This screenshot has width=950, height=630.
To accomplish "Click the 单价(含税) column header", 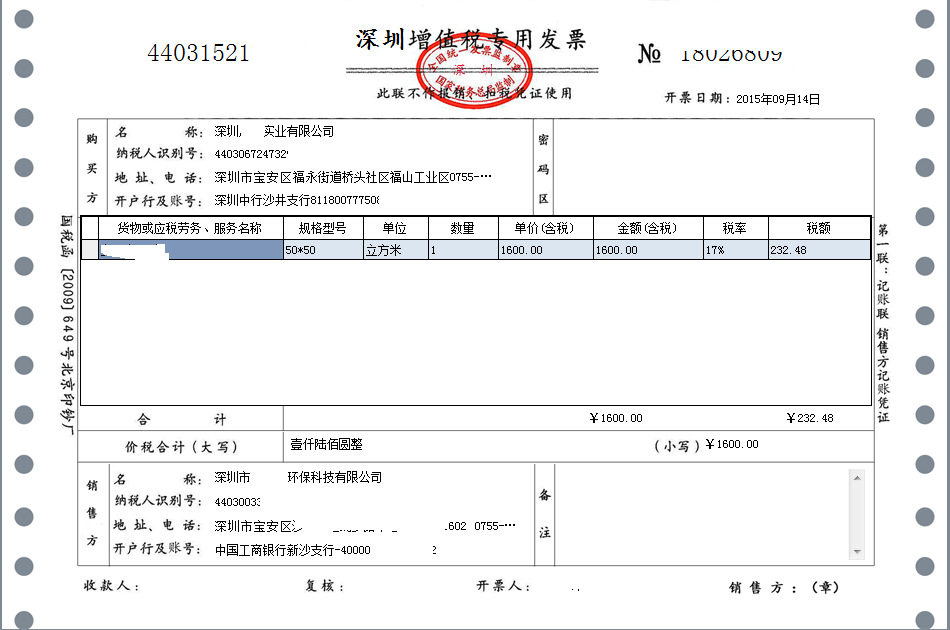I will point(545,228).
